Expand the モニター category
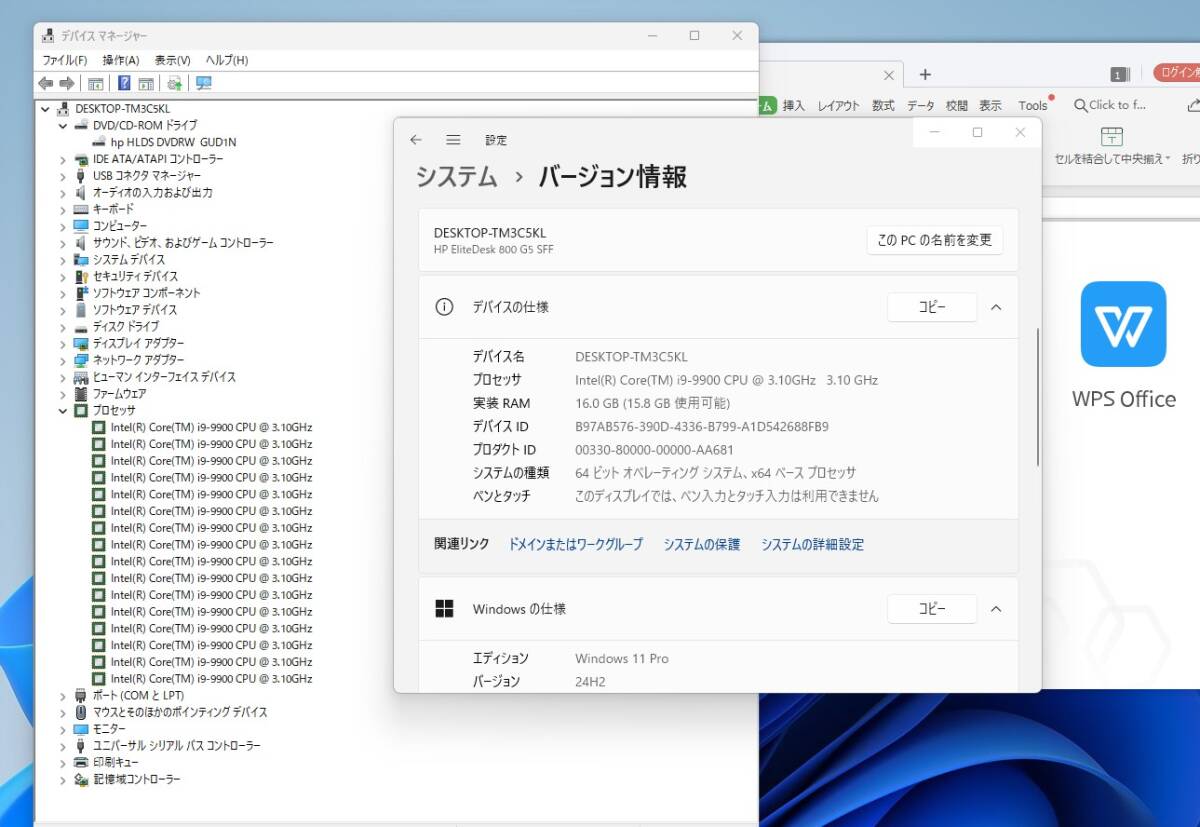 (63, 729)
